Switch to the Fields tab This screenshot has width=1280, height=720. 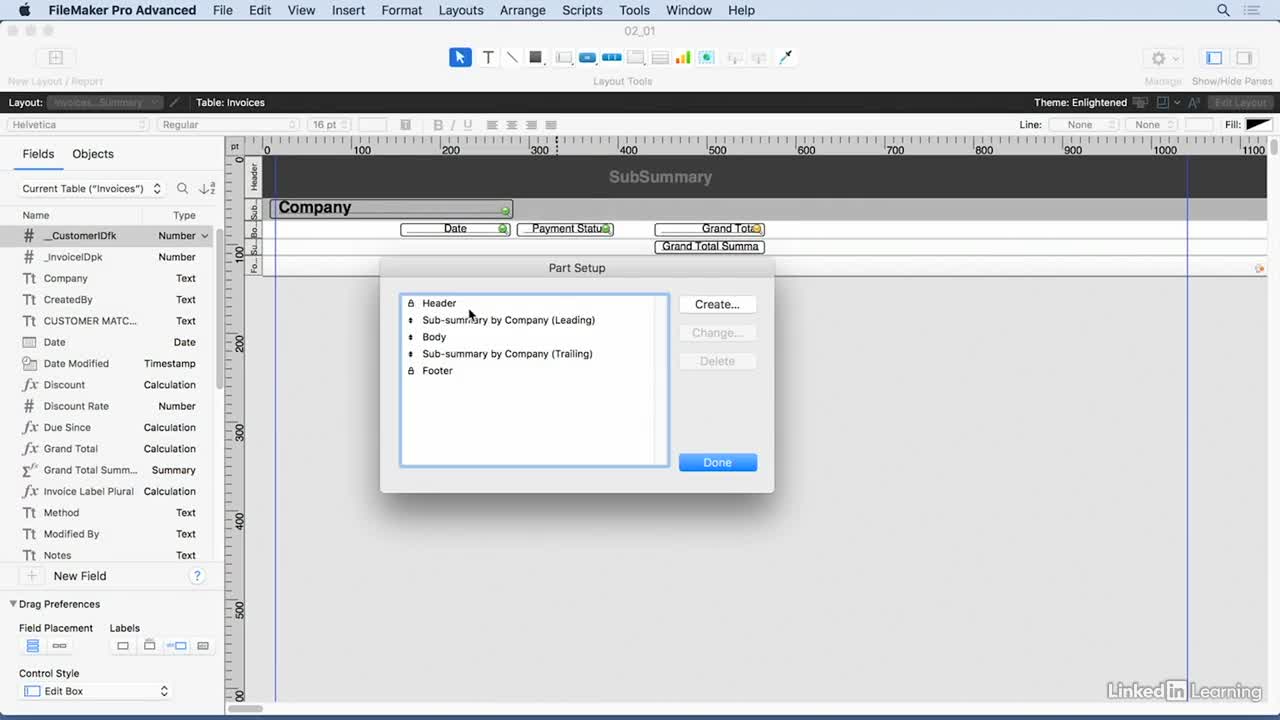[x=38, y=154]
